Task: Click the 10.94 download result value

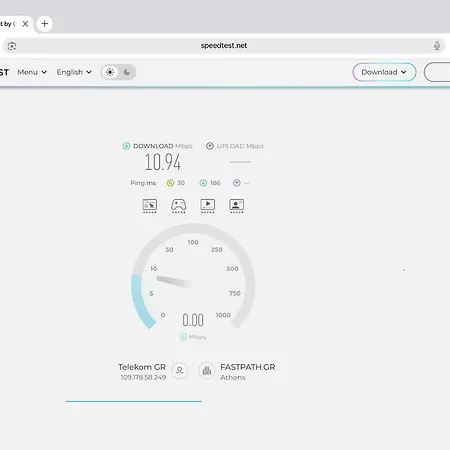Action: 163,162
